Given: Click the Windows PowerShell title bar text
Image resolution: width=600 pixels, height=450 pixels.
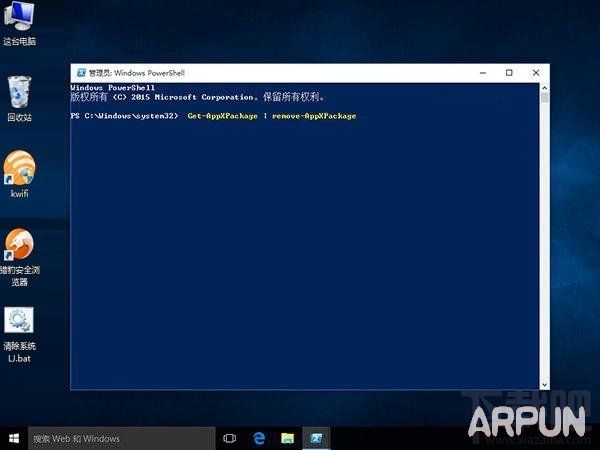Looking at the screenshot, I should coord(137,73).
